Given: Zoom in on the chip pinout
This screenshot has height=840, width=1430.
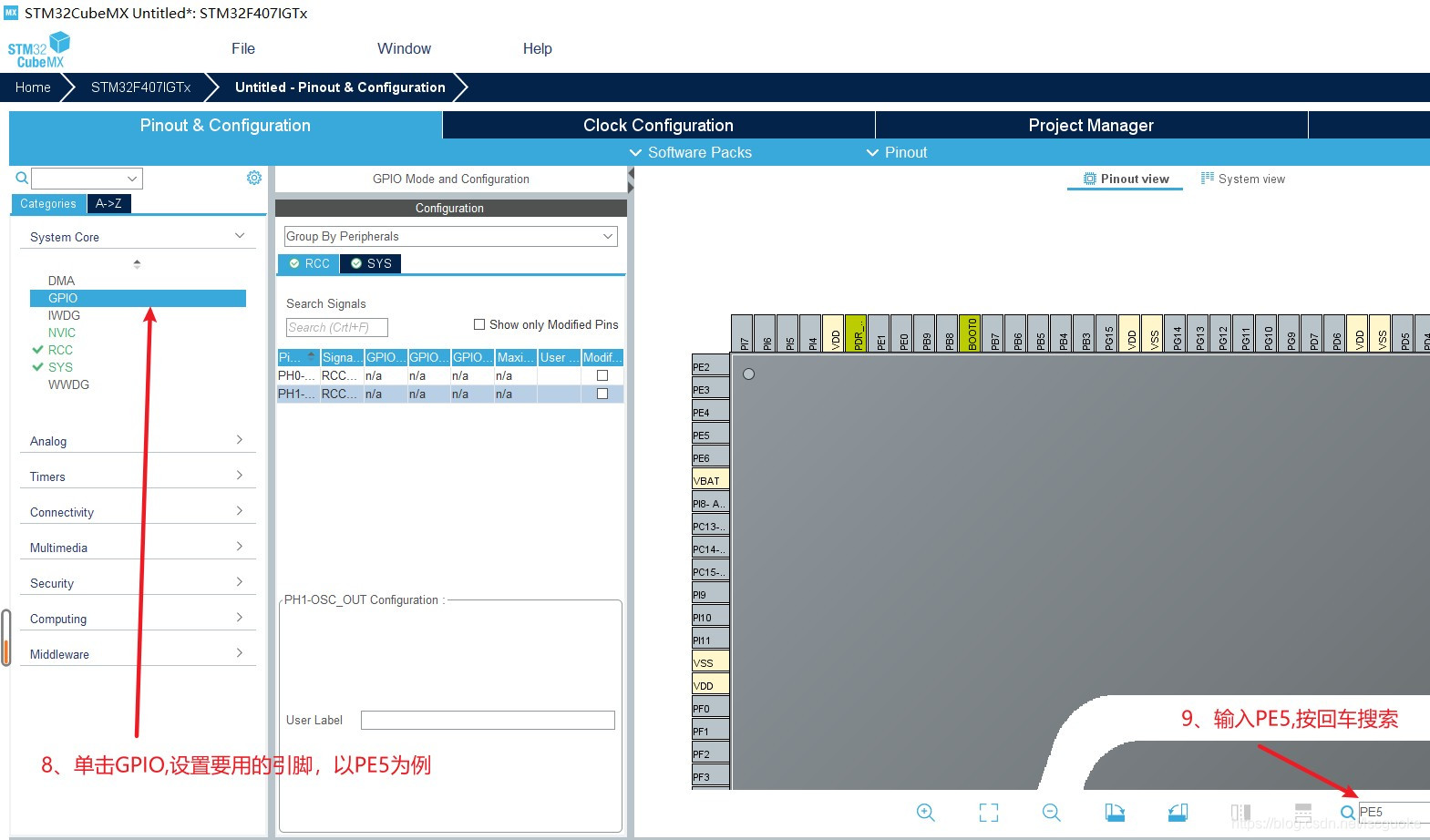Looking at the screenshot, I should [925, 812].
